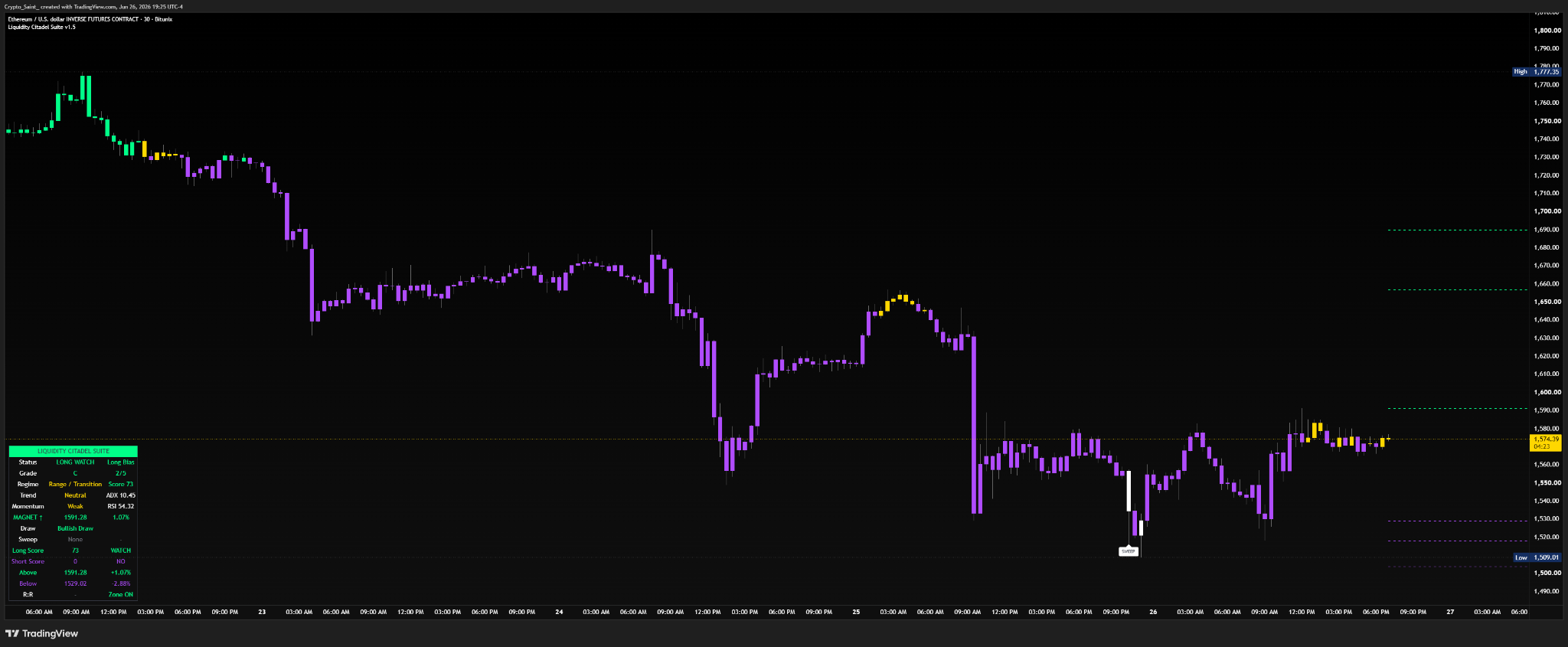Select the date label 26 on time axis
The width and height of the screenshot is (1568, 647).
1153,612
